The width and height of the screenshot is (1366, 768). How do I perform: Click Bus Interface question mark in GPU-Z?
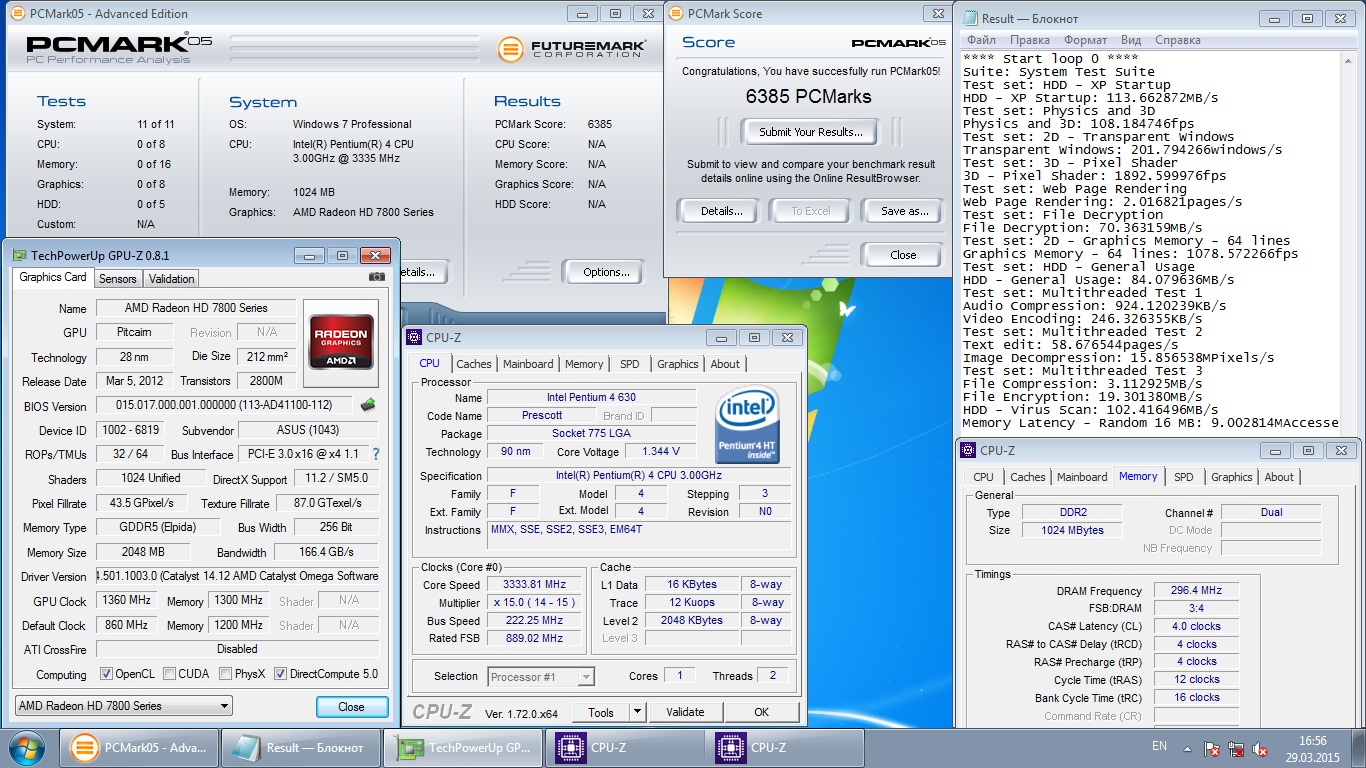(x=376, y=454)
